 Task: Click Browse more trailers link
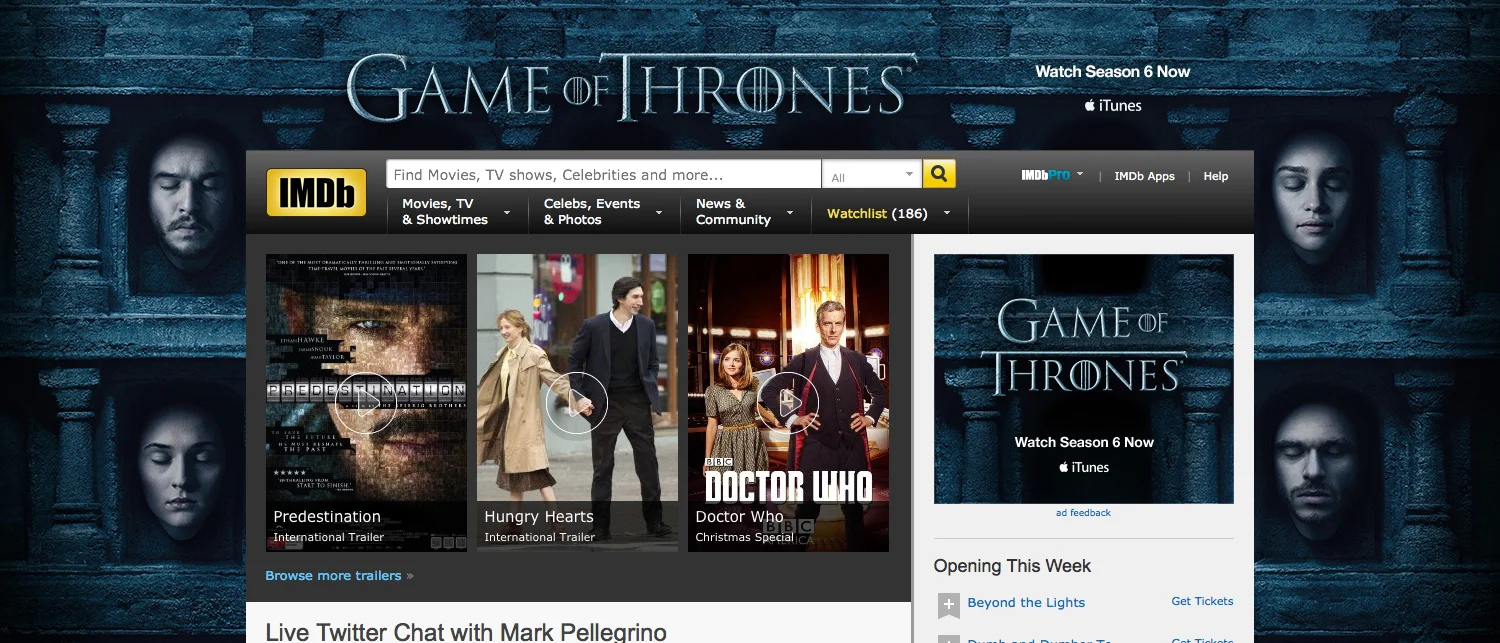pyautogui.click(x=339, y=576)
